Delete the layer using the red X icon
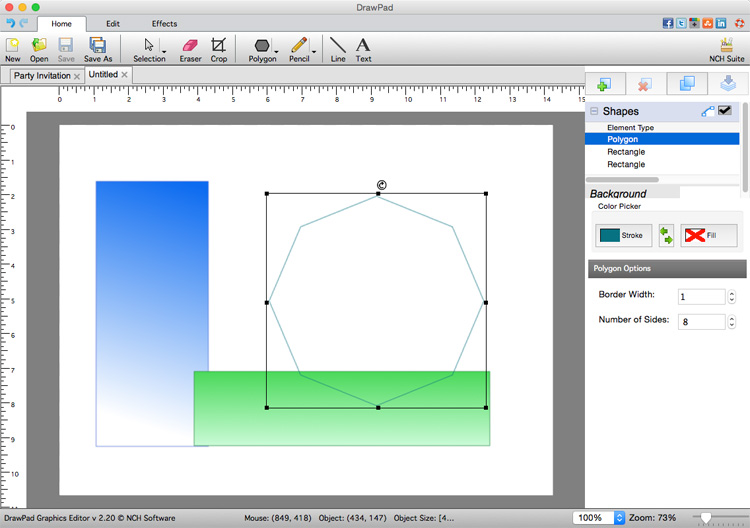750x528 pixels. (645, 84)
